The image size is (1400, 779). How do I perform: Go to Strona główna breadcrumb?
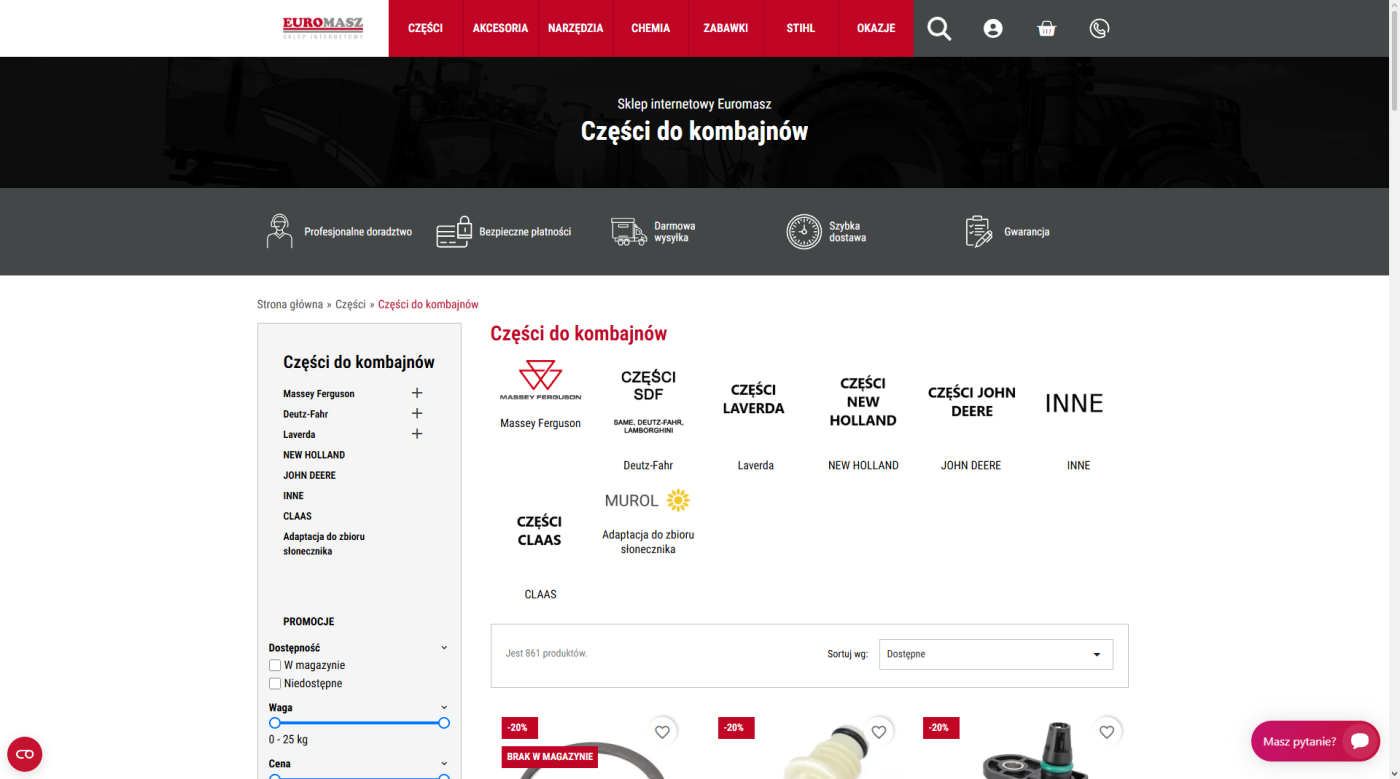[290, 304]
